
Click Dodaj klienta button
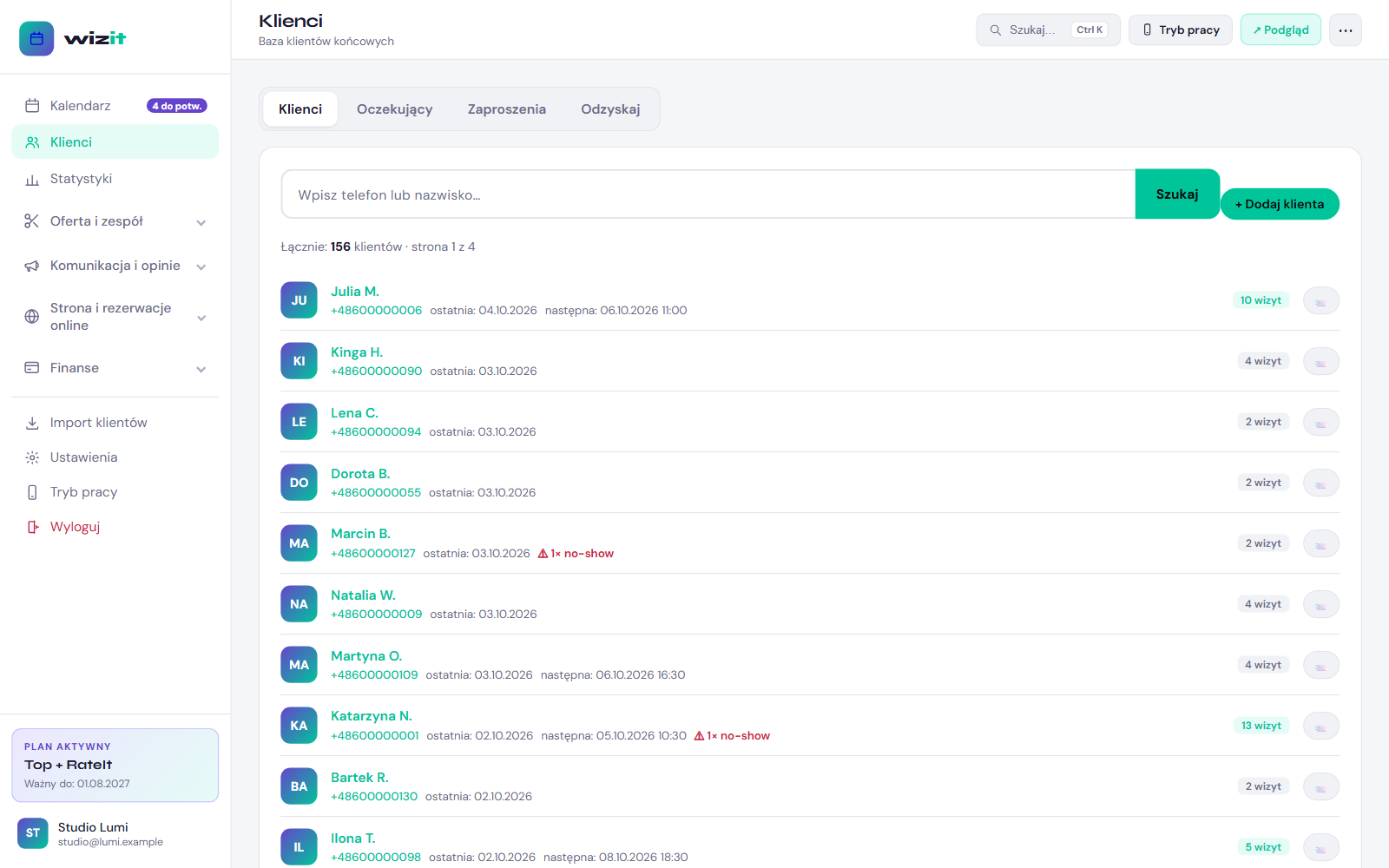[x=1280, y=204]
